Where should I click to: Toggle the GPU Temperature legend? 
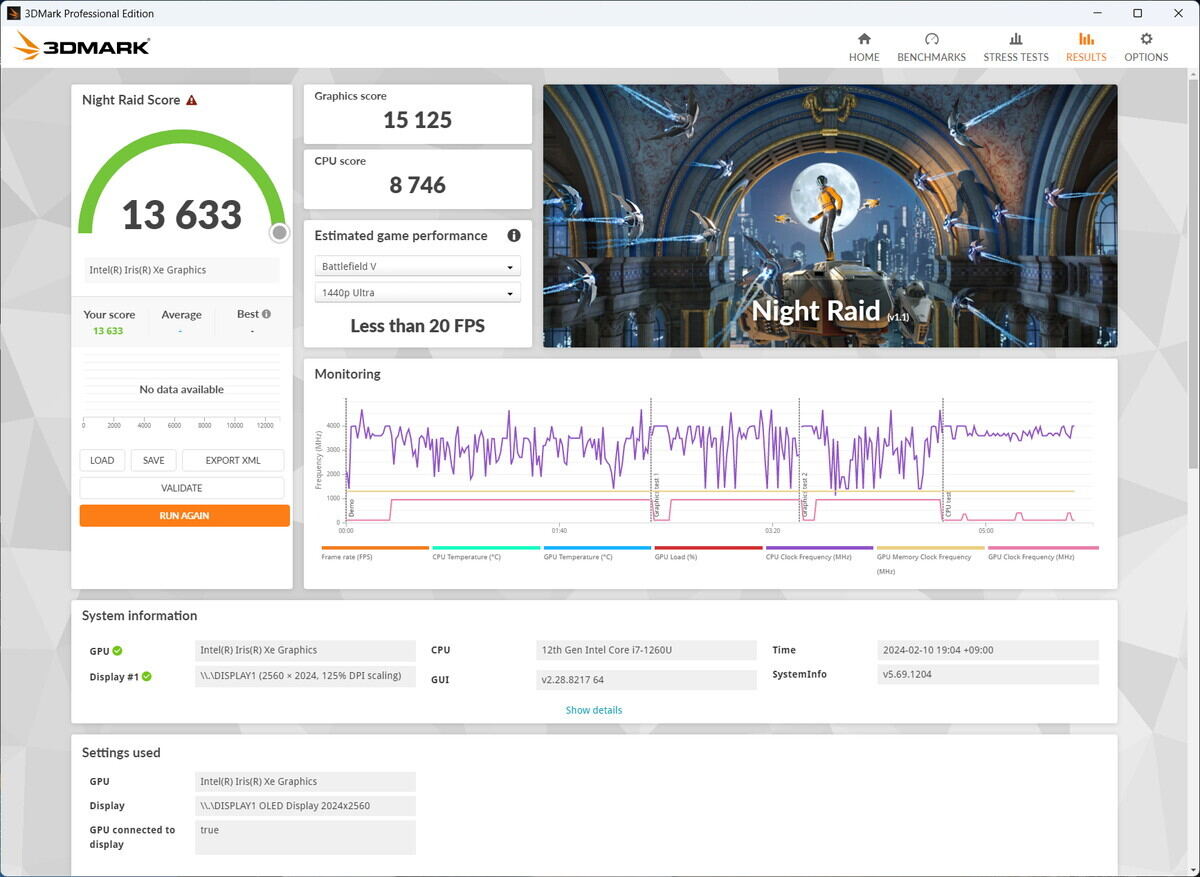(x=596, y=552)
